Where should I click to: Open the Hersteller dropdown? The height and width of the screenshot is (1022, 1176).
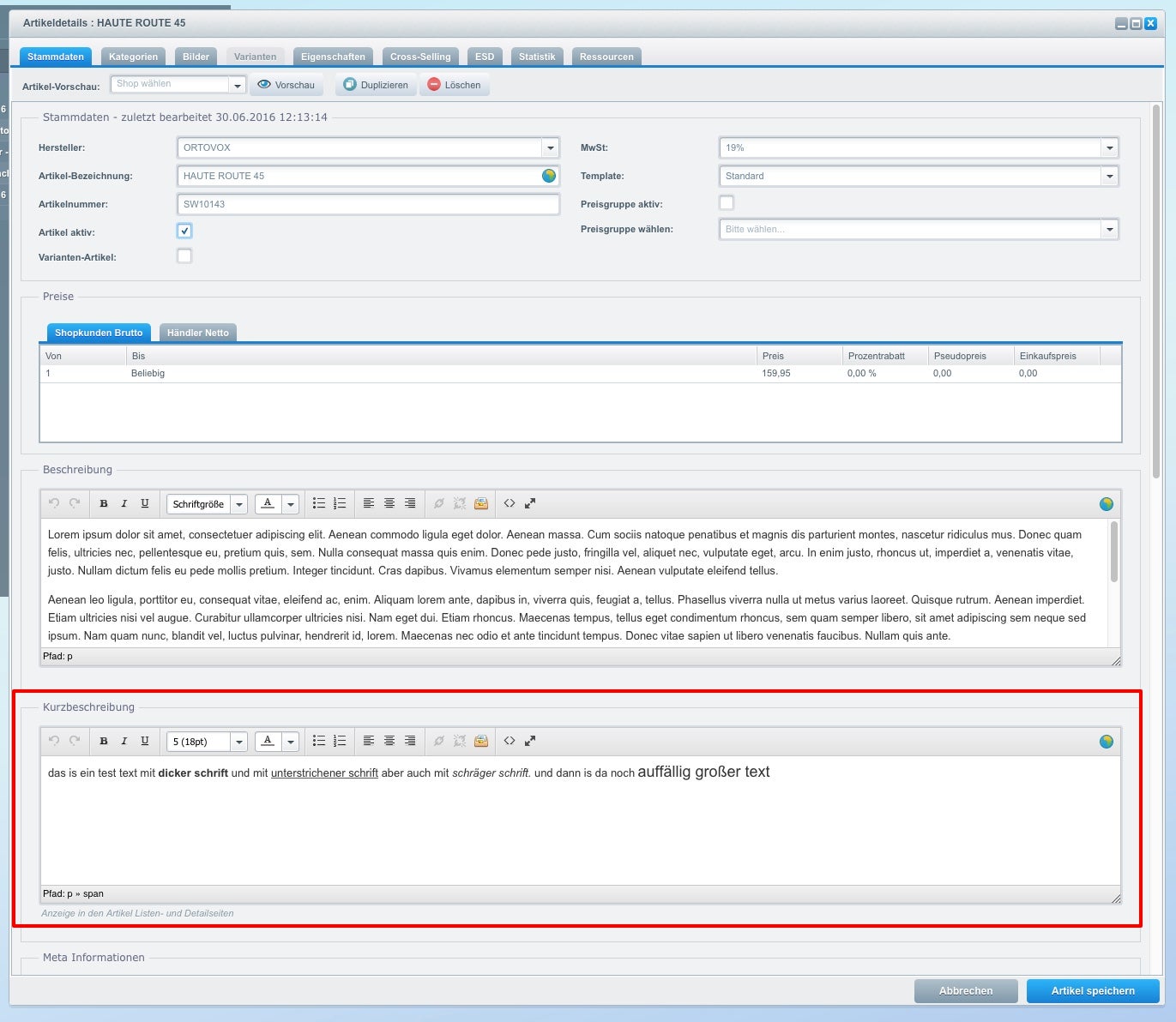tap(551, 147)
